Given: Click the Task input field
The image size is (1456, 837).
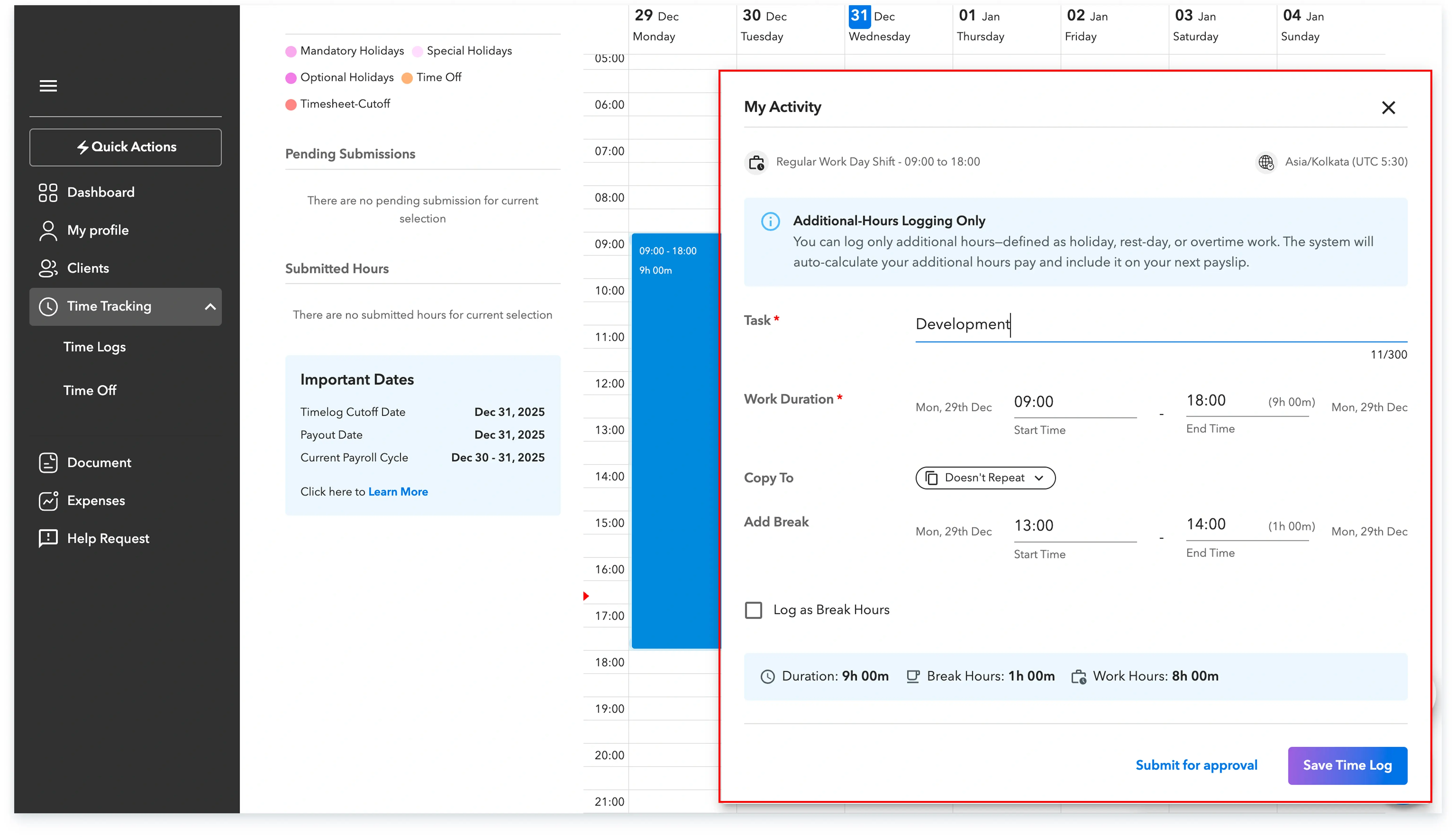Looking at the screenshot, I should tap(1160, 325).
